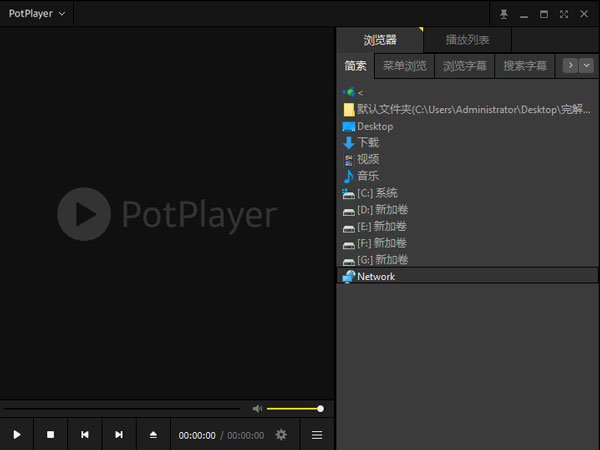
Task: Mute audio using the speaker icon
Action: click(x=257, y=408)
